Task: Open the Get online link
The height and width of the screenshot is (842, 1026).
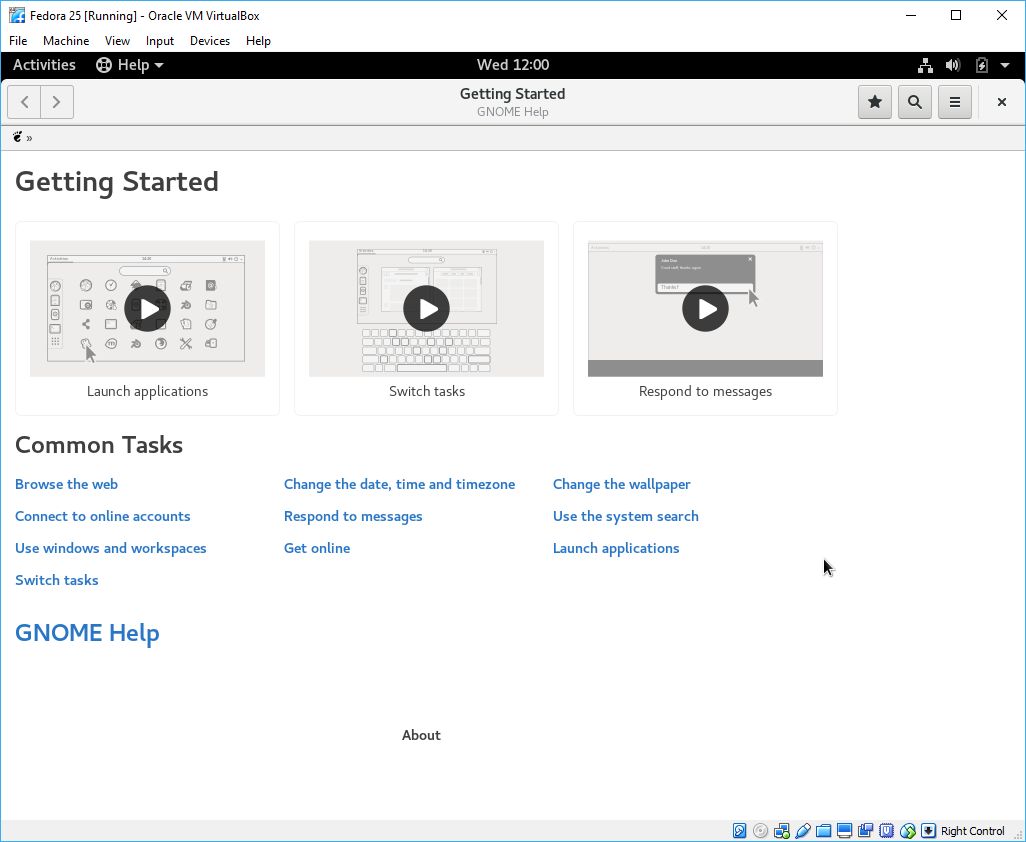Action: [x=317, y=548]
